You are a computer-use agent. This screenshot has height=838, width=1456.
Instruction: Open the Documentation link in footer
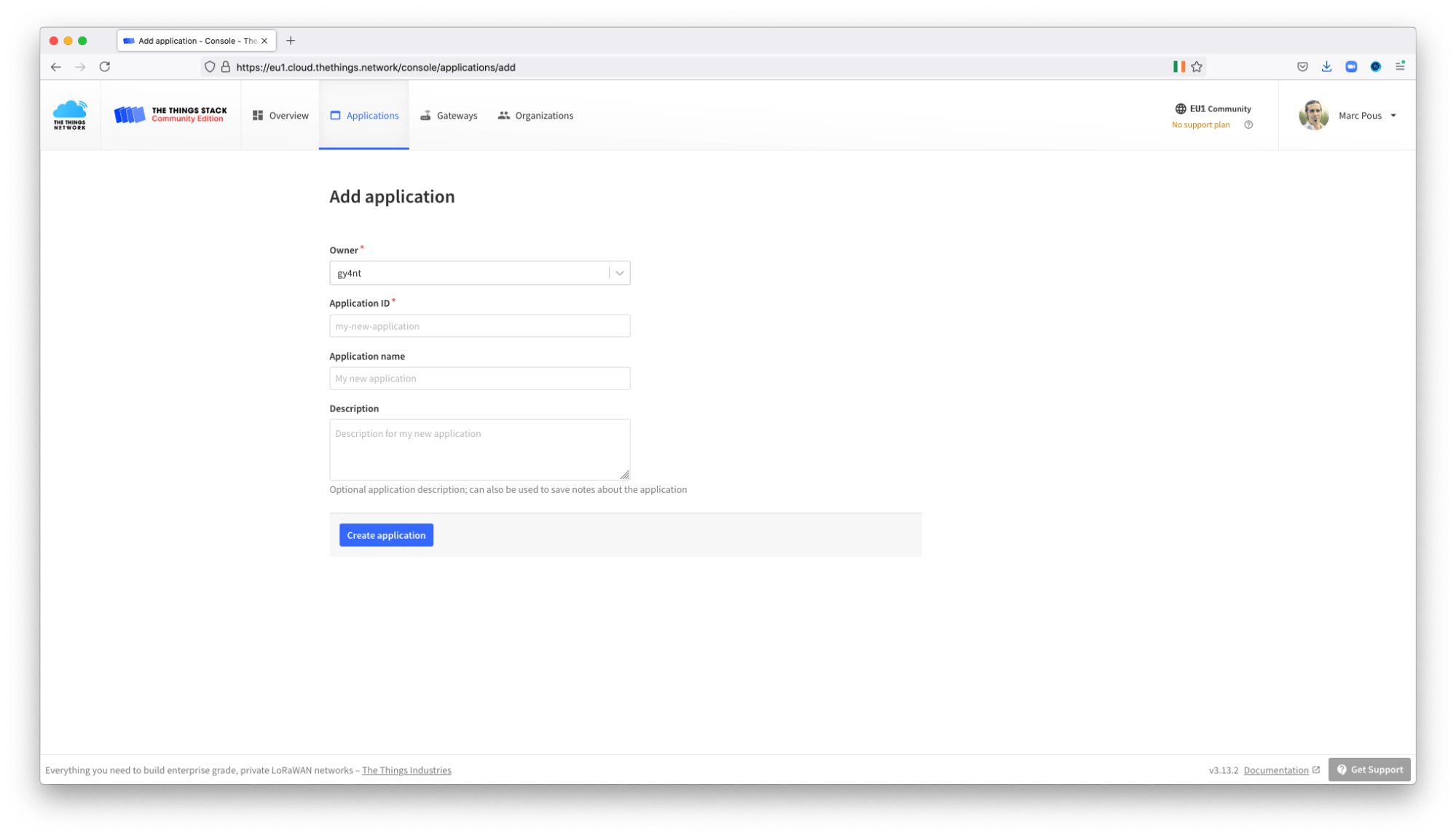click(1275, 770)
